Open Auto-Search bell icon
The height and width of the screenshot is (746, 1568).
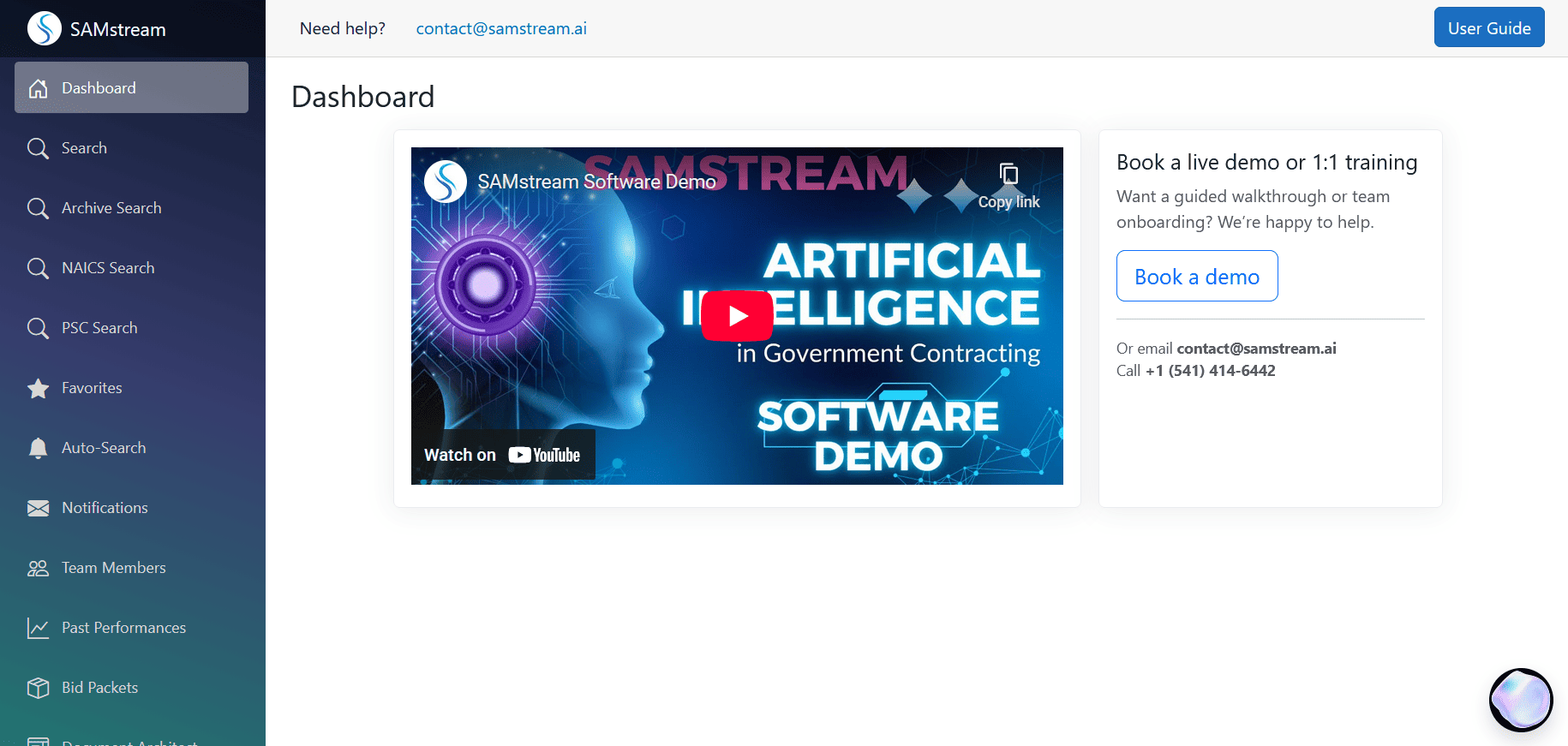(38, 448)
